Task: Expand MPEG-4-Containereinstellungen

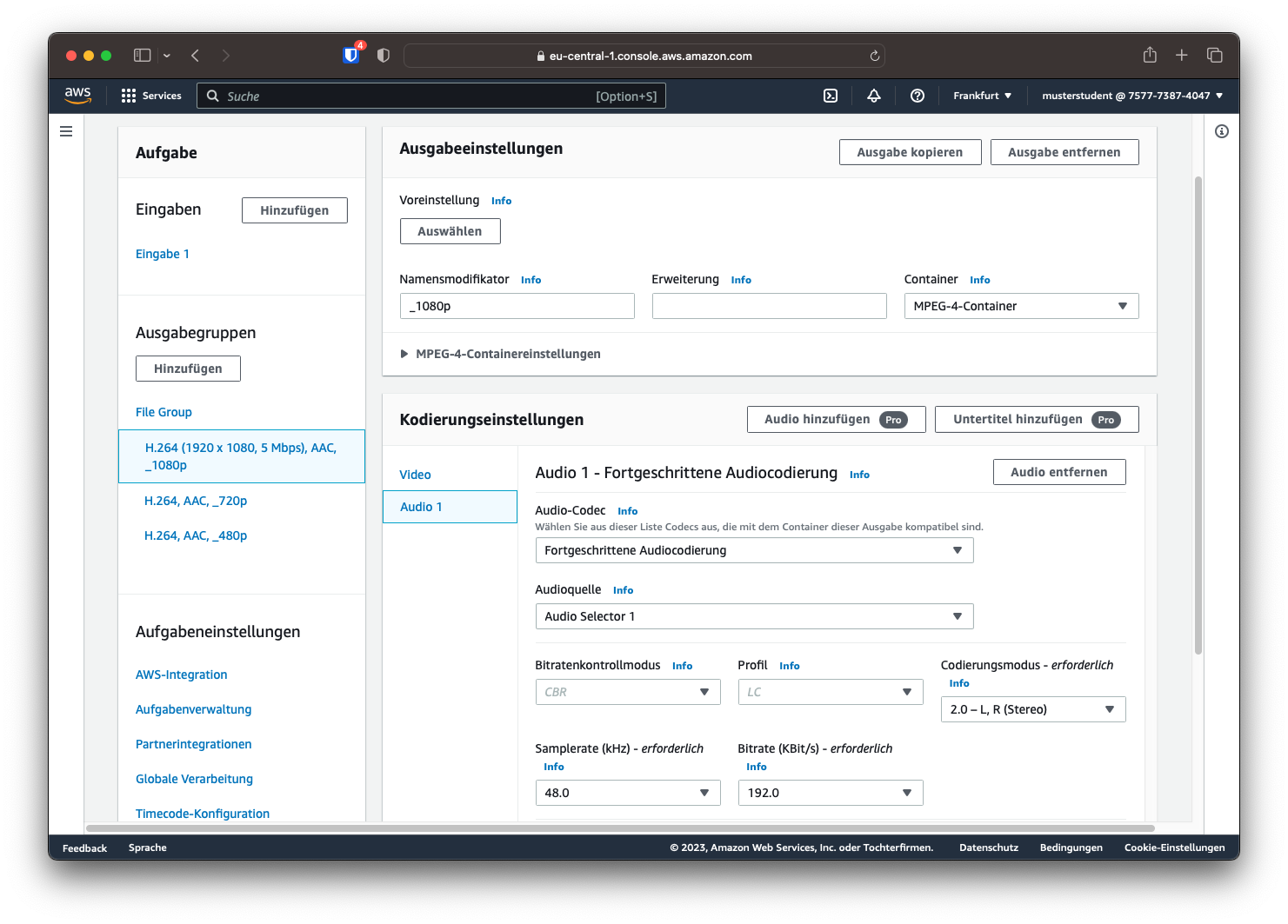Action: click(x=500, y=354)
